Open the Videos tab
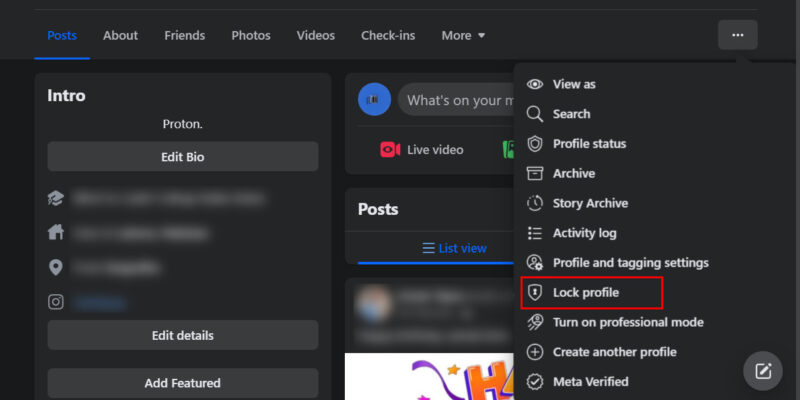The image size is (800, 400). tap(316, 36)
